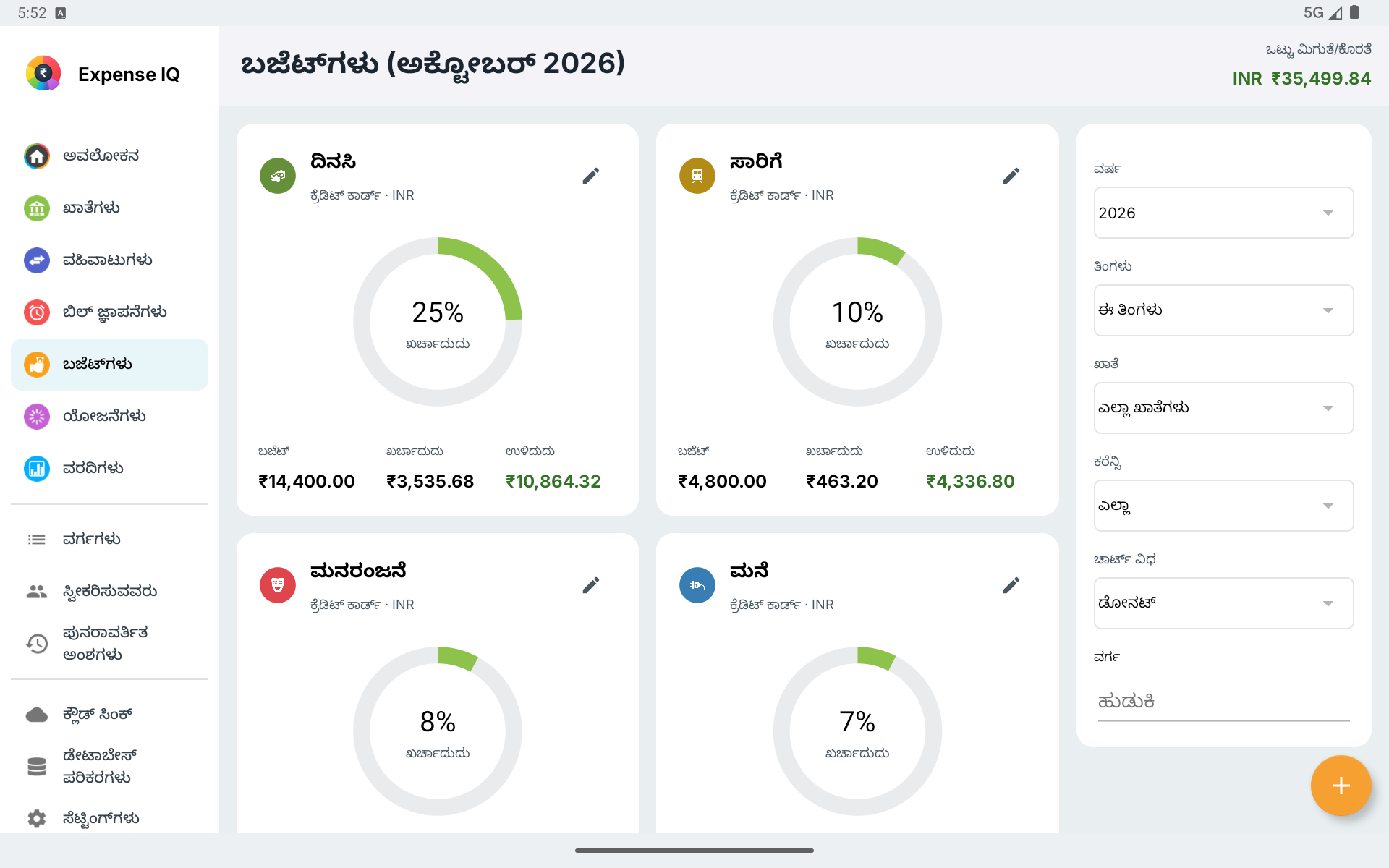Tap the pencil icon on ಮನೆ card

click(1011, 585)
